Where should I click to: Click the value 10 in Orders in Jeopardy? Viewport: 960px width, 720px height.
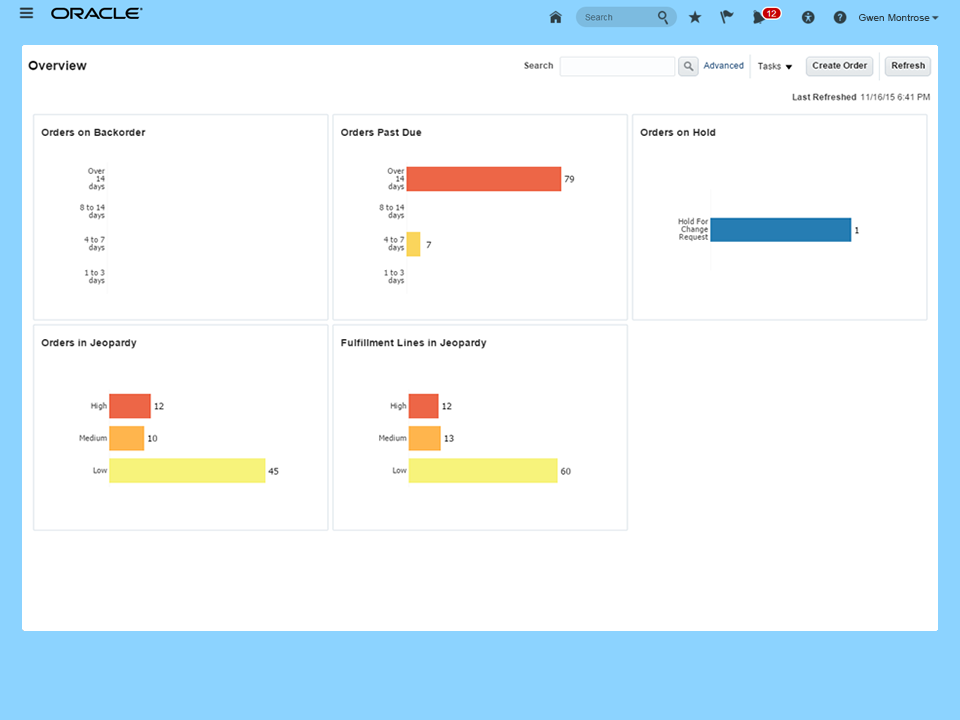[x=152, y=438]
